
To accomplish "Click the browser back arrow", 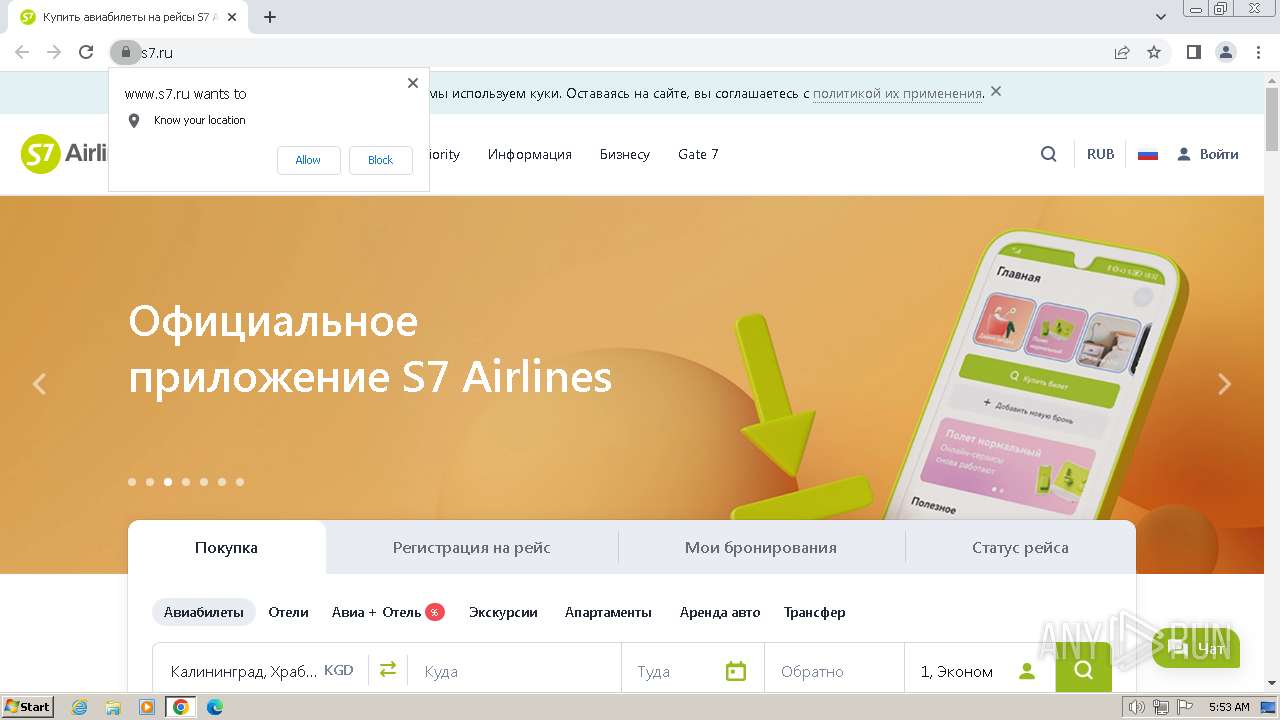I will pos(22,52).
